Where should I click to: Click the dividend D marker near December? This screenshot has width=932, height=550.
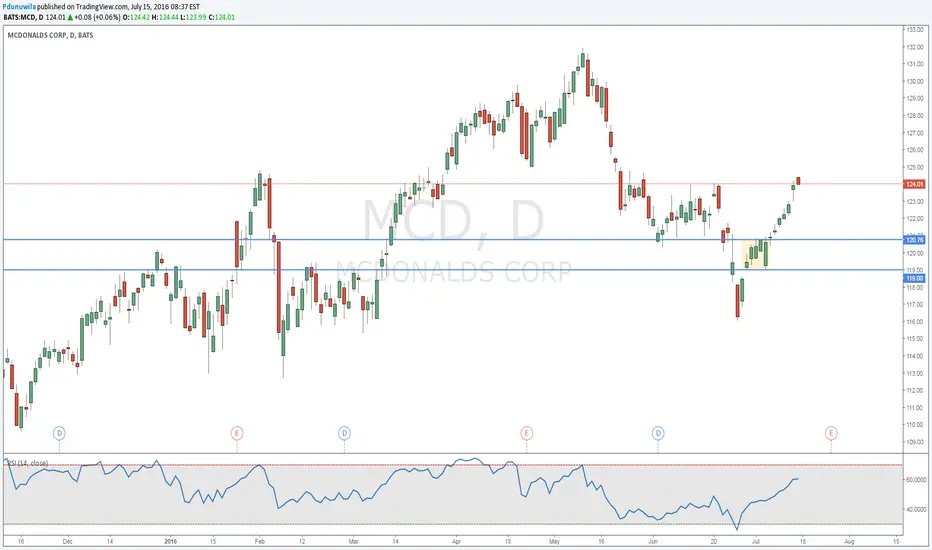pos(59,433)
